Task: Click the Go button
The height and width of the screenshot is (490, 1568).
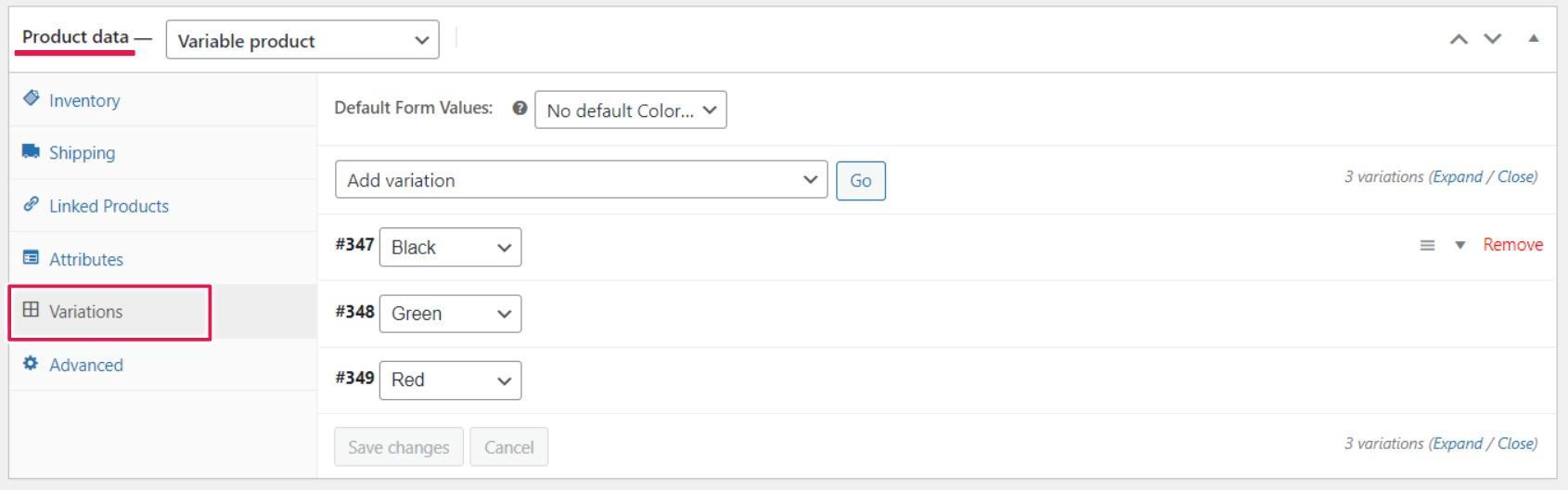Action: tap(860, 180)
